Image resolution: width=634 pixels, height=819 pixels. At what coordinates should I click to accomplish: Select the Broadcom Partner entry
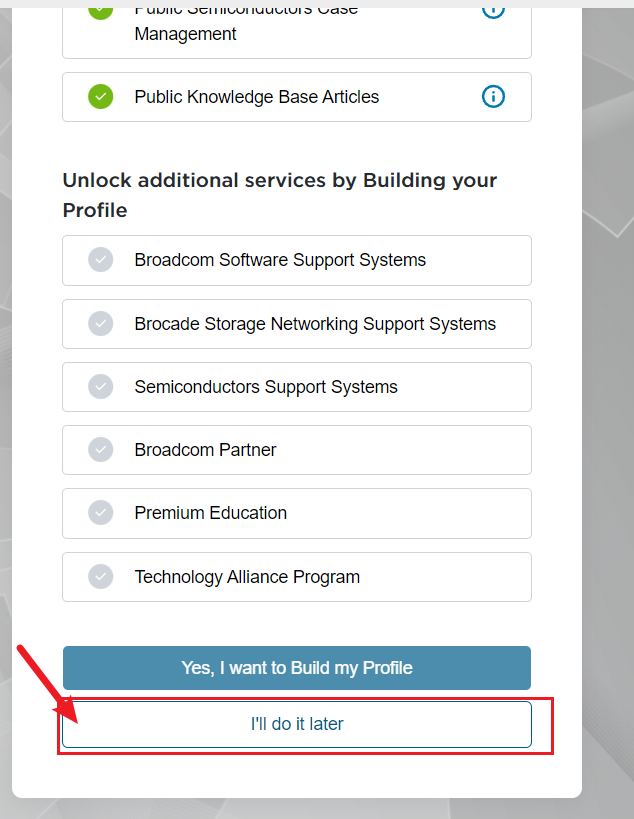[x=296, y=449]
